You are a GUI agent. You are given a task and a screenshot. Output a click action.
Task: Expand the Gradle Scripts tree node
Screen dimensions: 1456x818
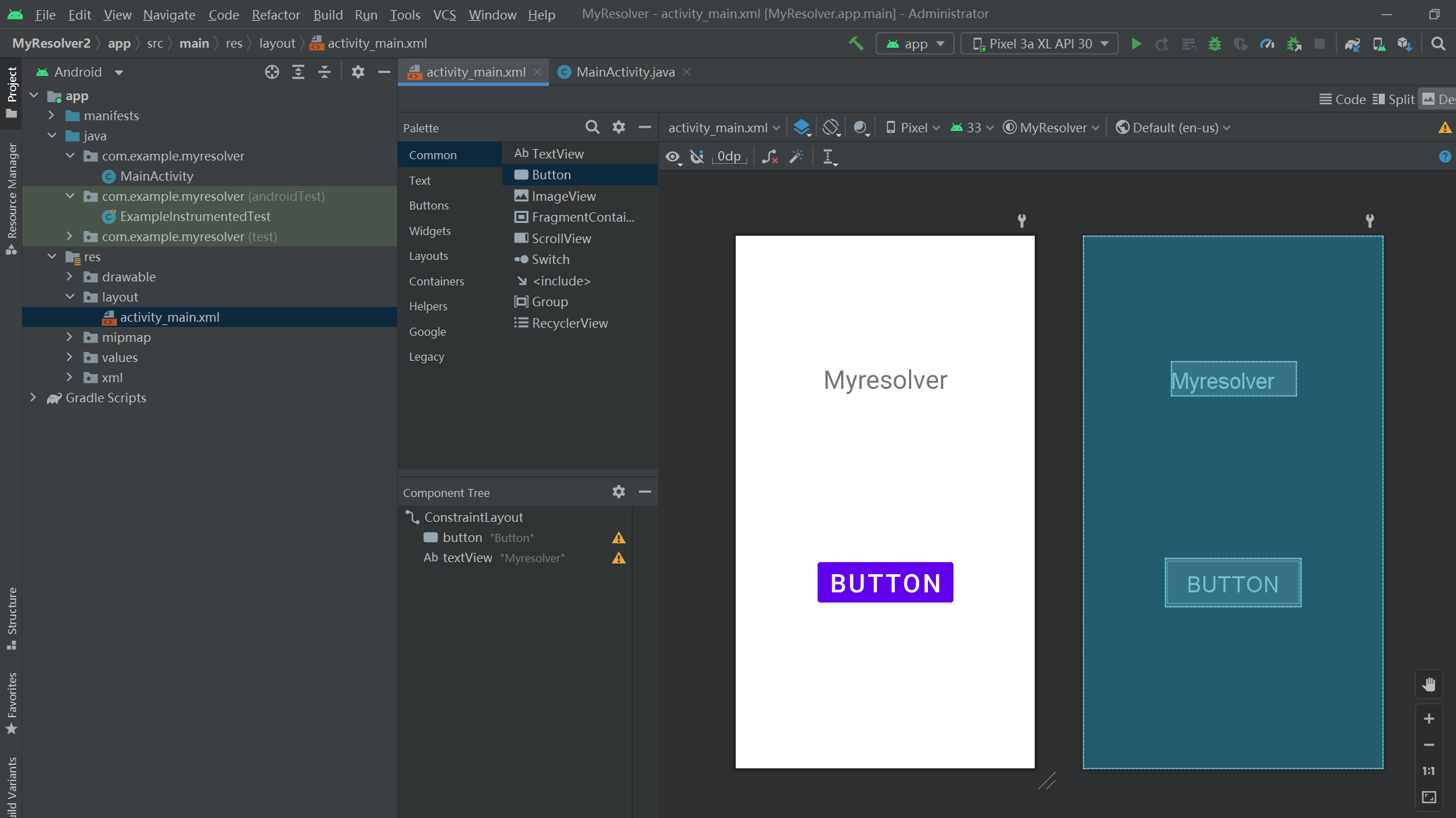(33, 398)
